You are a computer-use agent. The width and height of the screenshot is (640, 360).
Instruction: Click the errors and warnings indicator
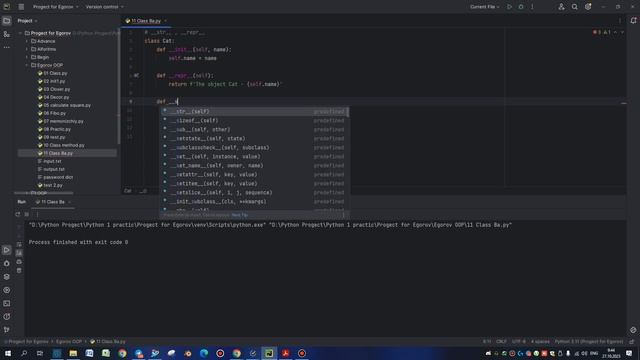602,32
